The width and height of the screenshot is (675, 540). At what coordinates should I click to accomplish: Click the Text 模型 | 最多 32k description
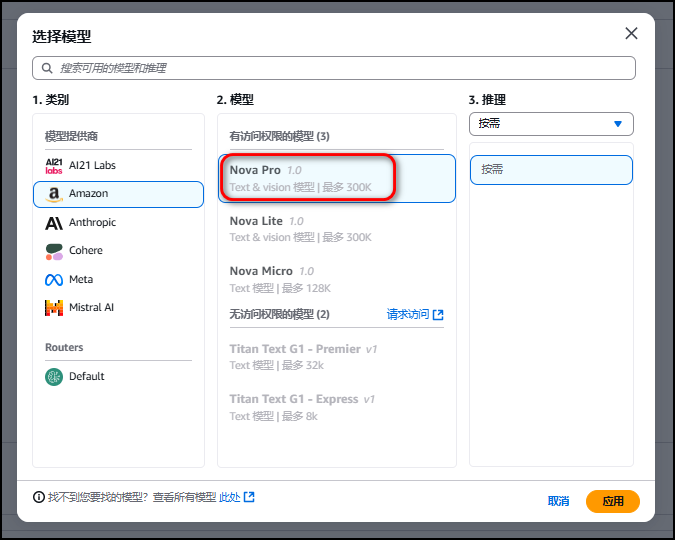[277, 365]
